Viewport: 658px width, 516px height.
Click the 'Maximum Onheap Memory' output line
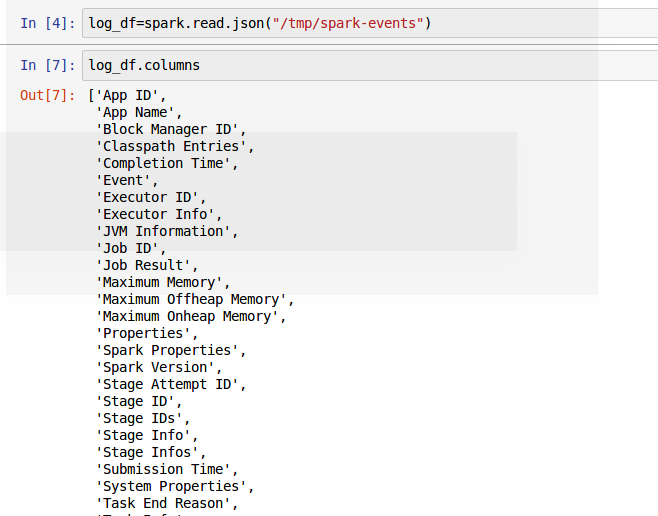[x=191, y=316]
